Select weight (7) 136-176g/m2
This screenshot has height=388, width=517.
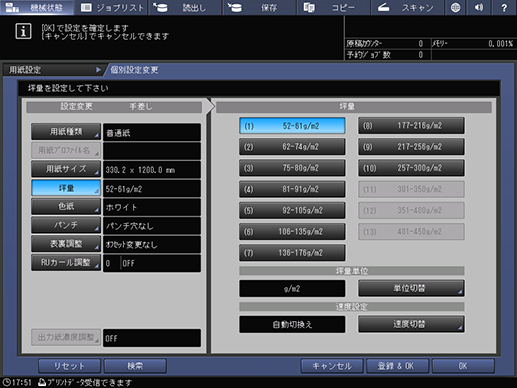[x=292, y=253]
